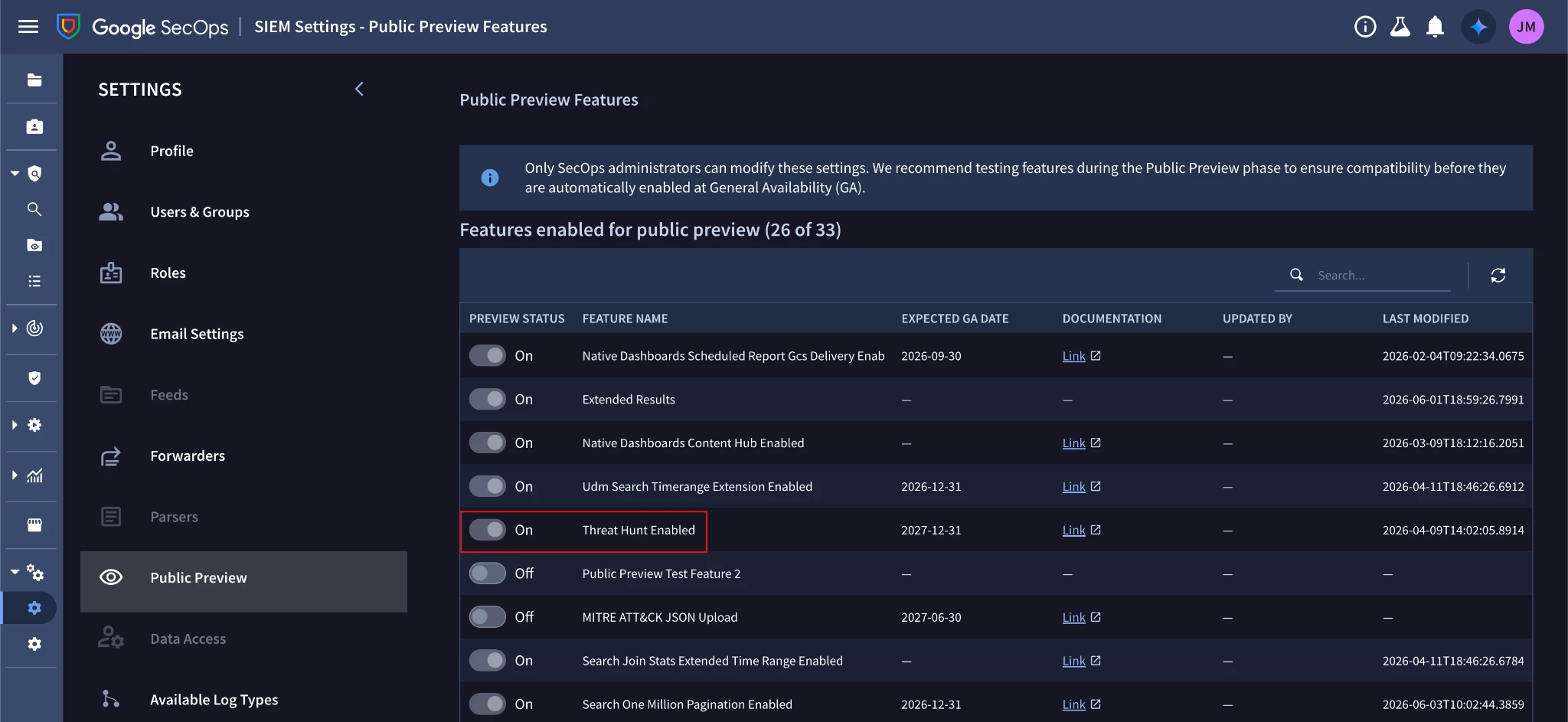
Task: Enable Public Preview Test Feature 2 switch
Action: (488, 573)
